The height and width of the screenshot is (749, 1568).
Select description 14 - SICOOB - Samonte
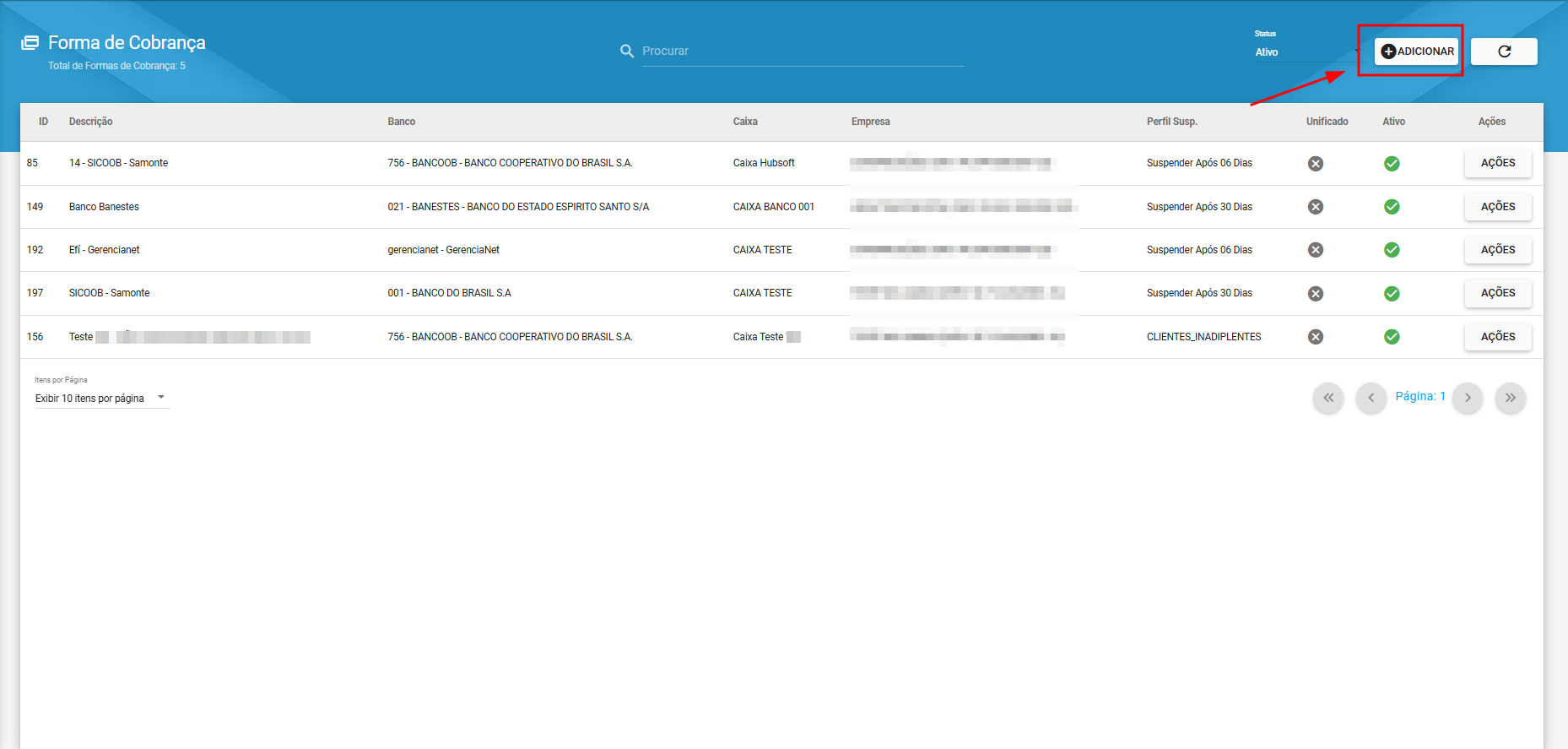pyautogui.click(x=118, y=163)
